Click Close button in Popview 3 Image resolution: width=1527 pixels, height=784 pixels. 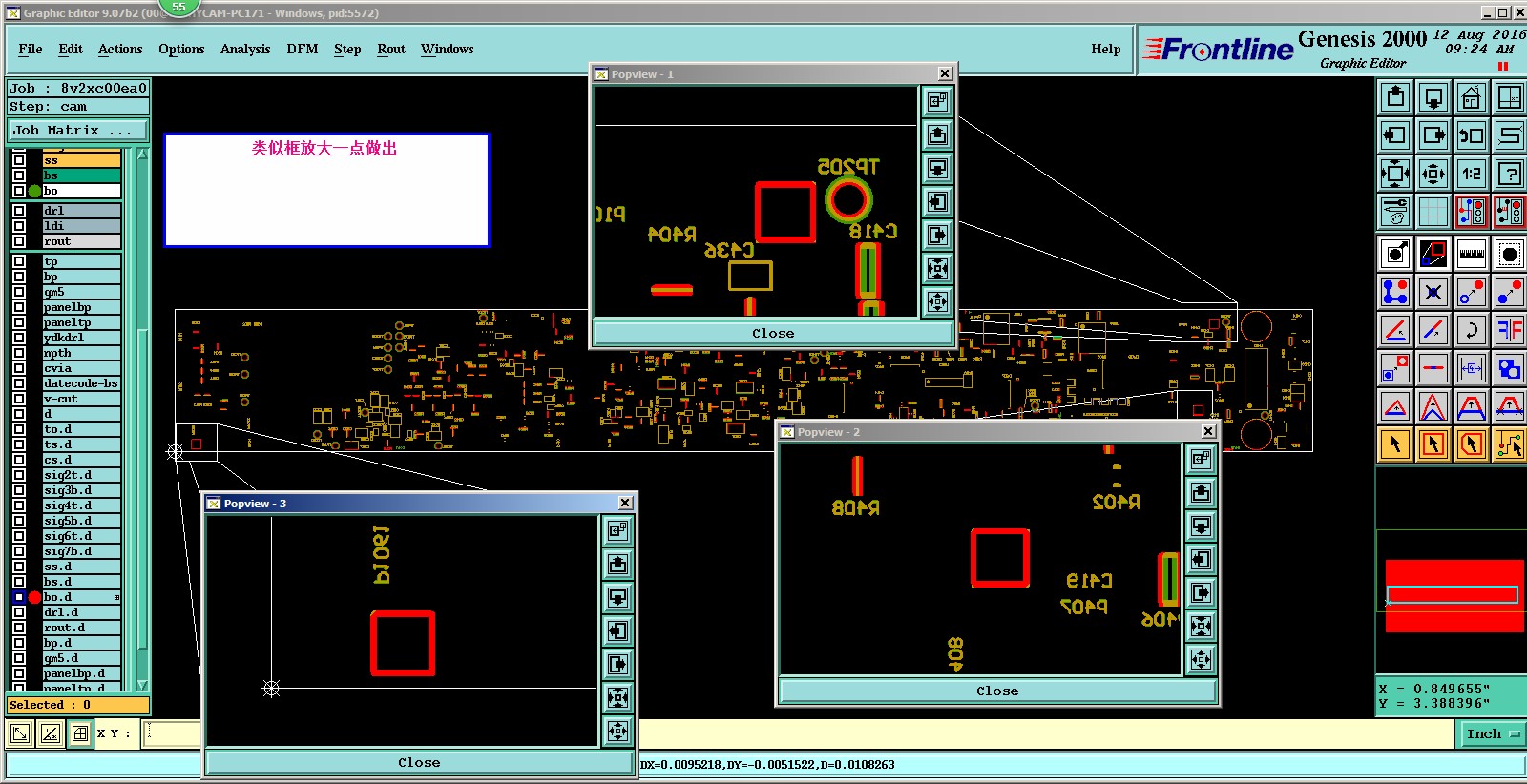419,762
